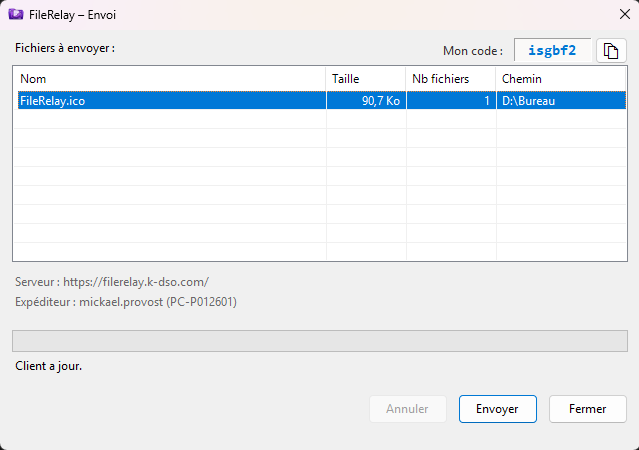Click the 'Fichiers à envoyer :' label

65,48
